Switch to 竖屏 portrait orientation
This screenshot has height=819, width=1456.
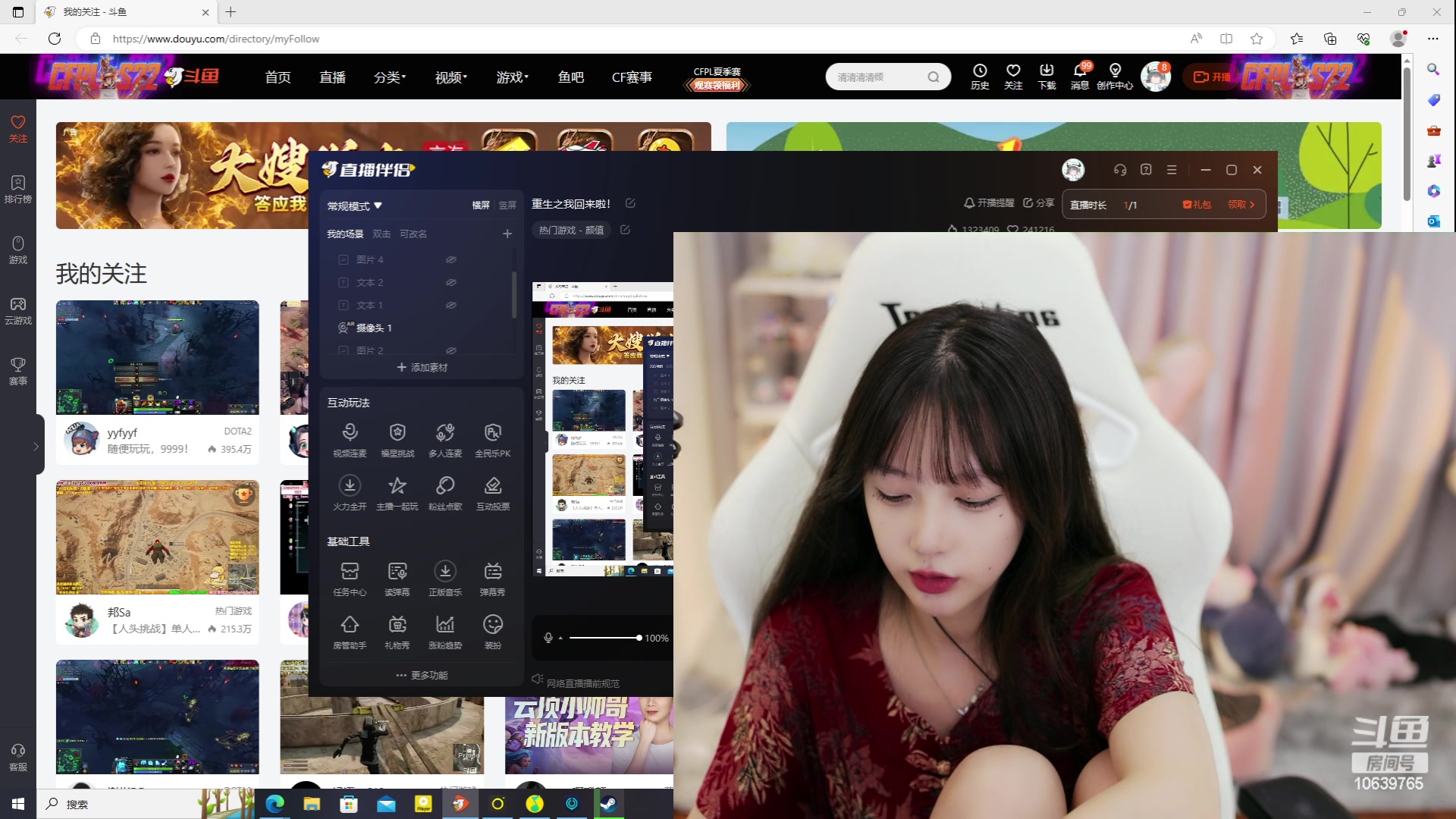507,206
